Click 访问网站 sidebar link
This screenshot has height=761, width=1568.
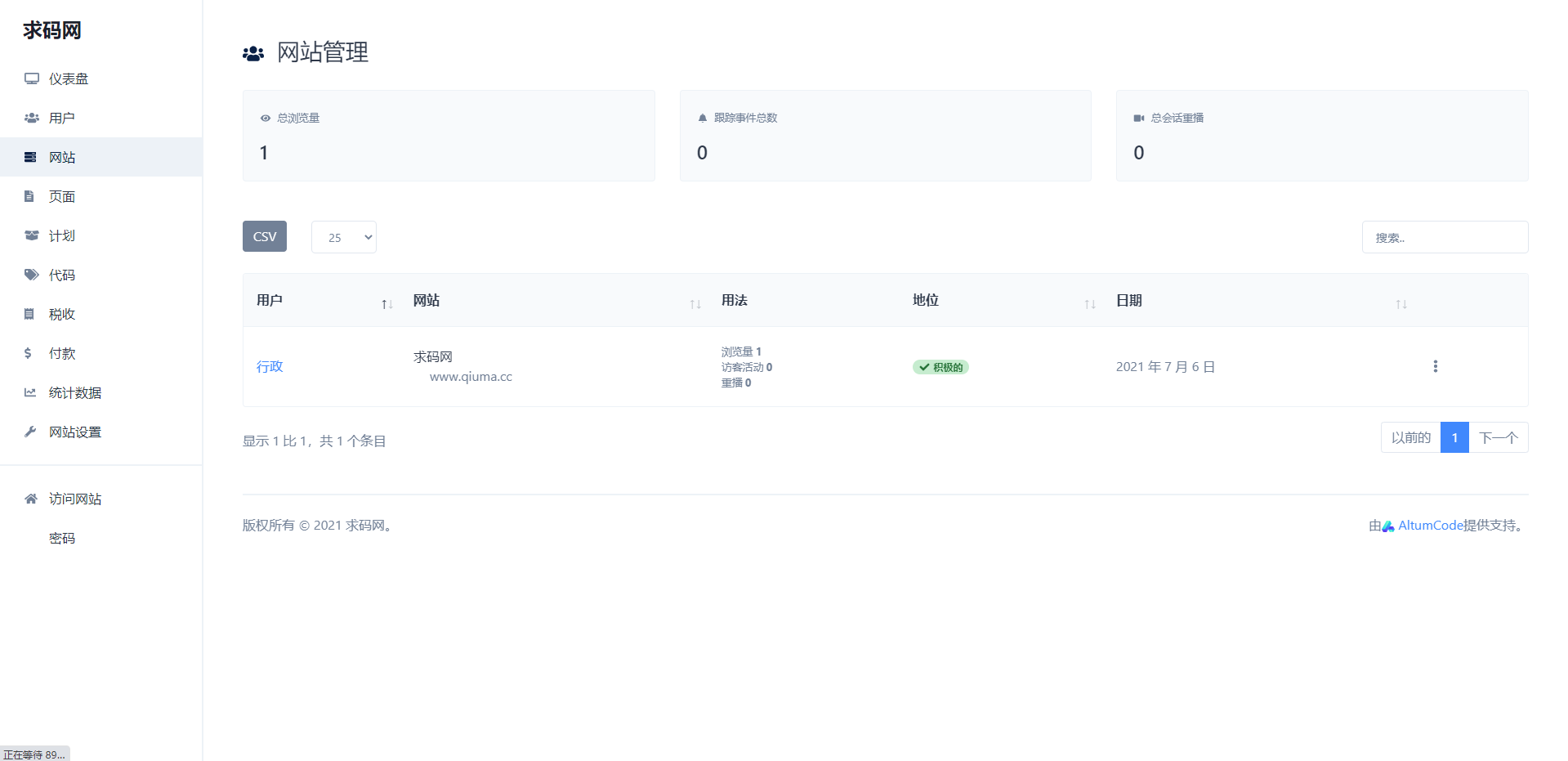pos(101,499)
